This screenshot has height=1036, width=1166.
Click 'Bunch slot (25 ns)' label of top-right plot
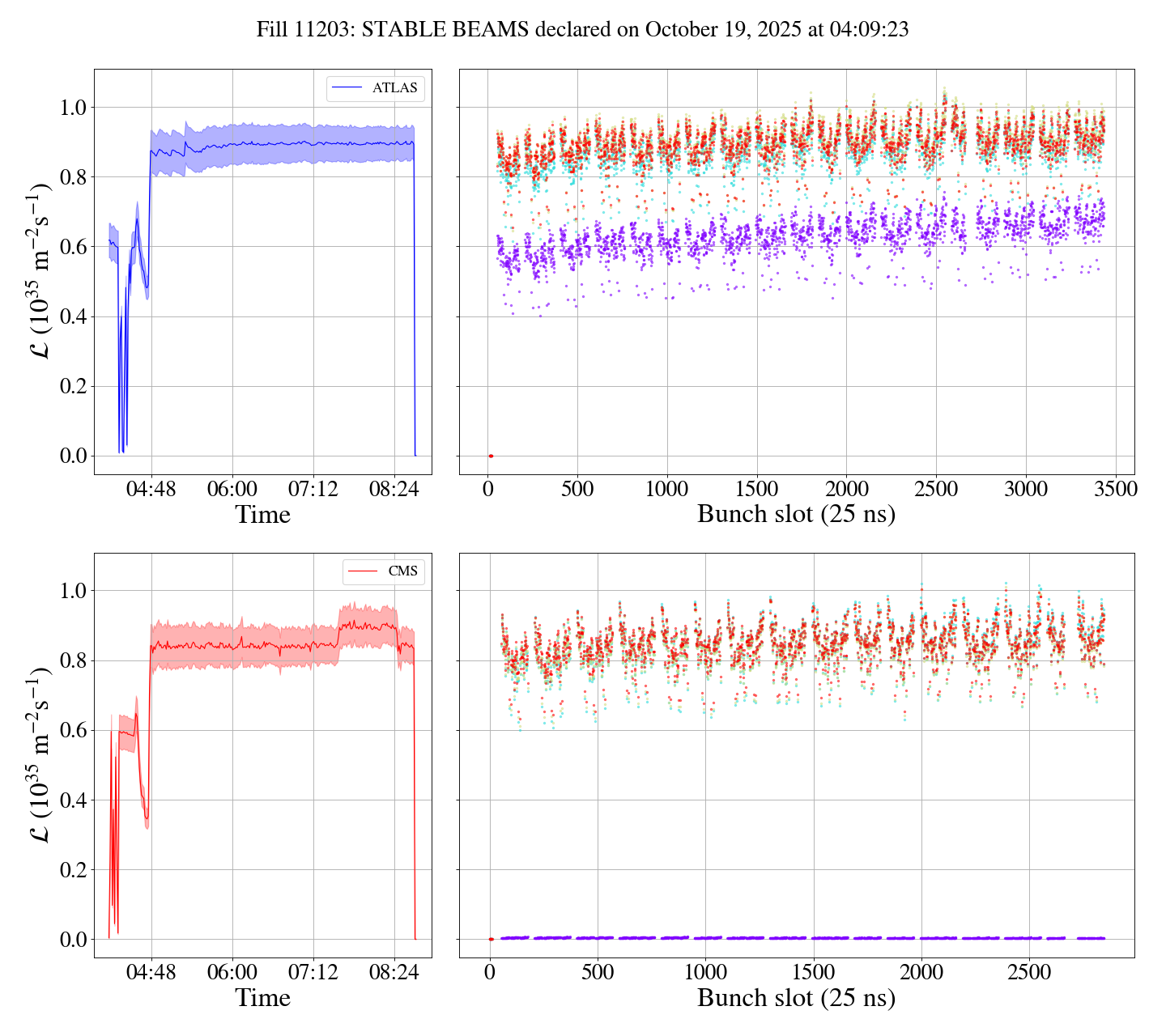796,515
